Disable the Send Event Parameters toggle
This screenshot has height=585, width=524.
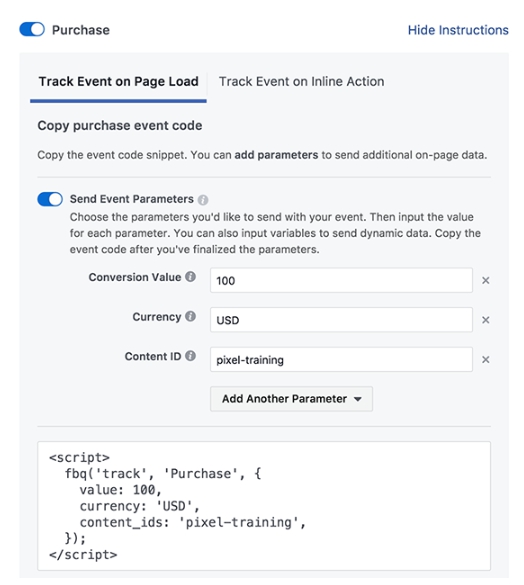pyautogui.click(x=50, y=199)
